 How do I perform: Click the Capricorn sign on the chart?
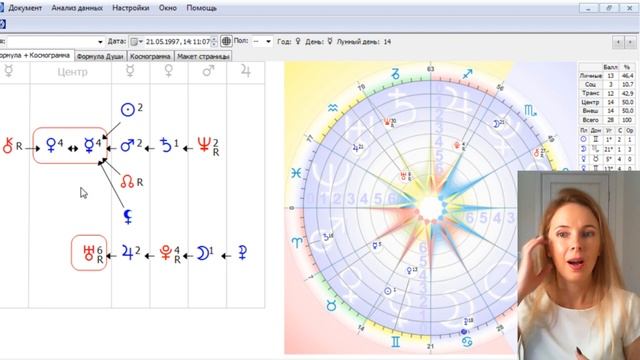pyautogui.click(x=396, y=74)
